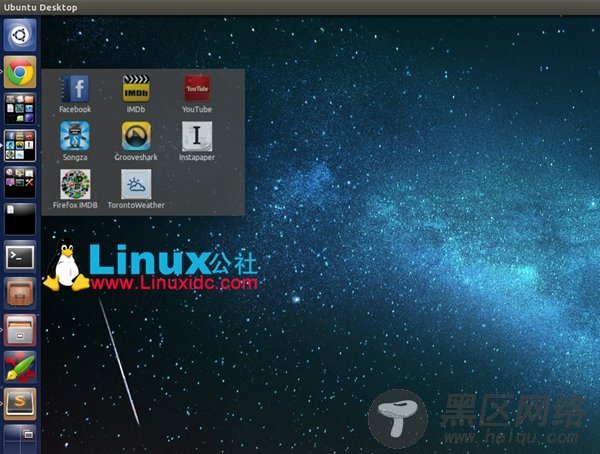Launch Google Chrome from the launcher

tap(20, 72)
